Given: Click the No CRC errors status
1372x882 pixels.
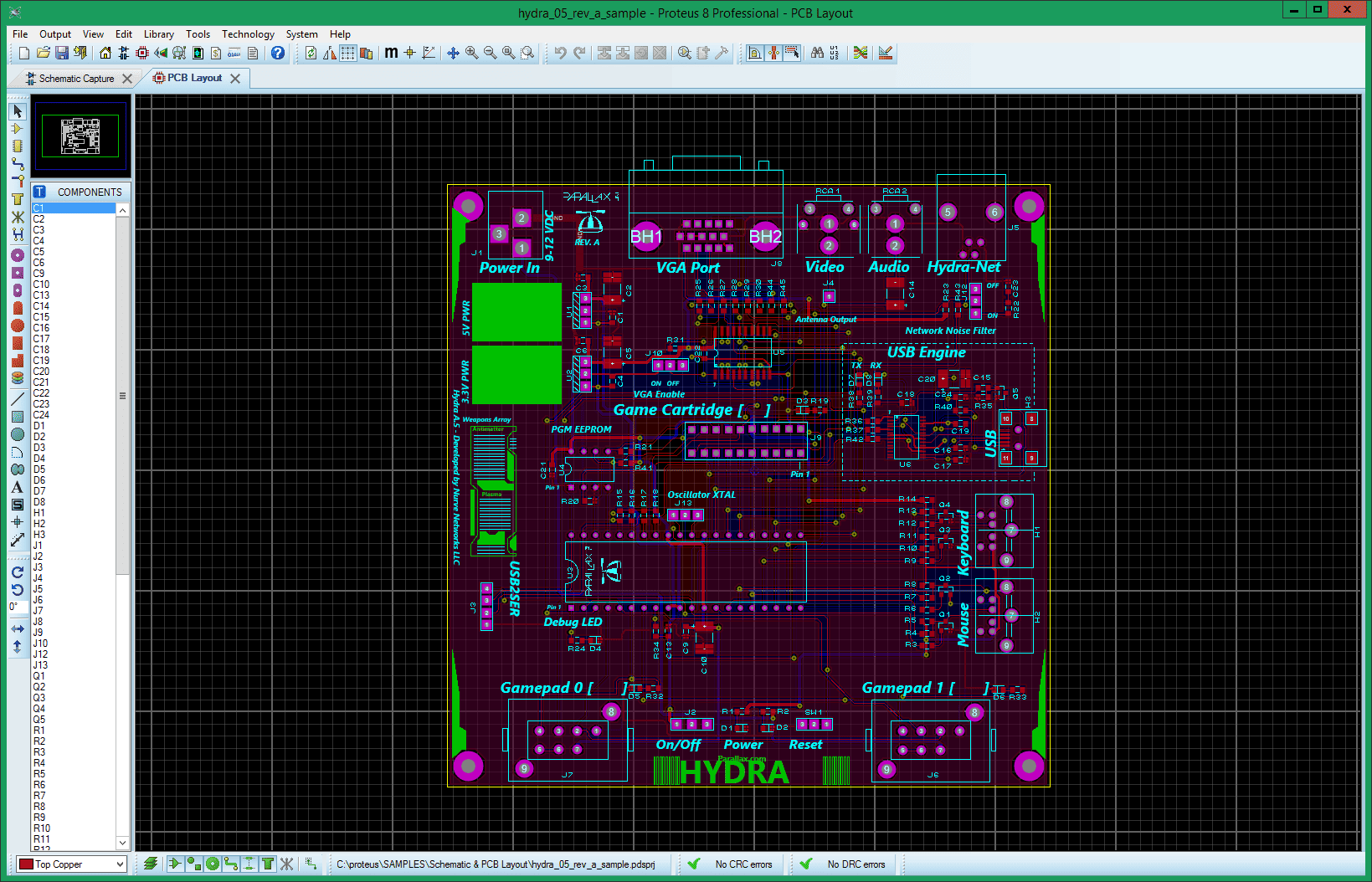Looking at the screenshot, I should click(743, 864).
